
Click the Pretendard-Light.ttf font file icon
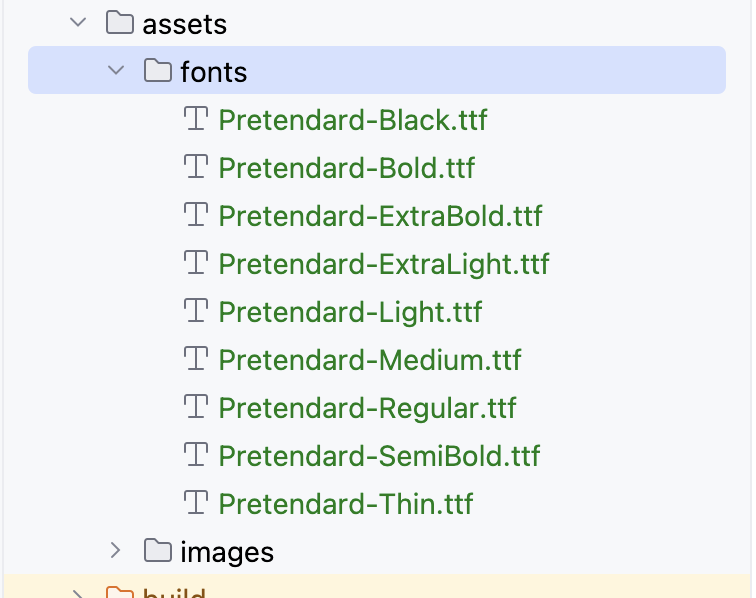[196, 311]
